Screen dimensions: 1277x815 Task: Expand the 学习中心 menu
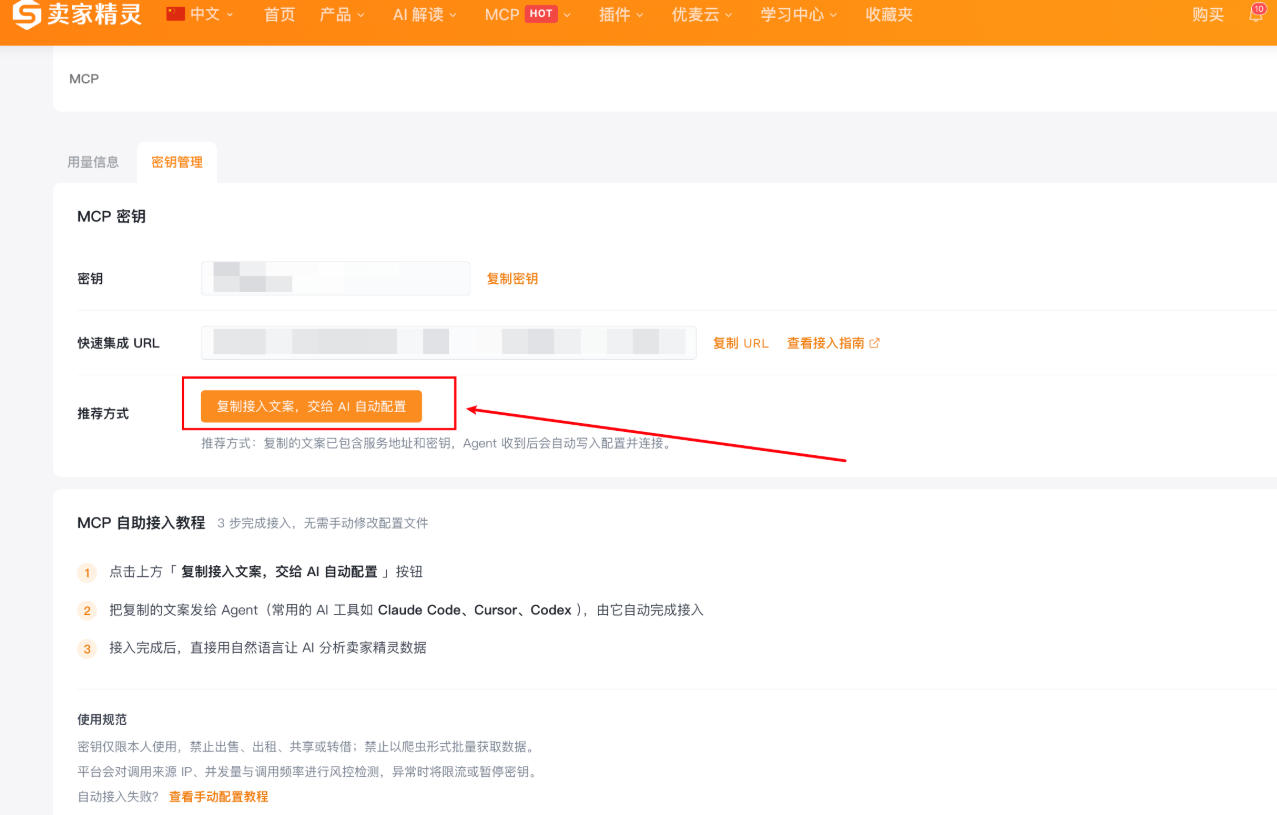coord(799,15)
